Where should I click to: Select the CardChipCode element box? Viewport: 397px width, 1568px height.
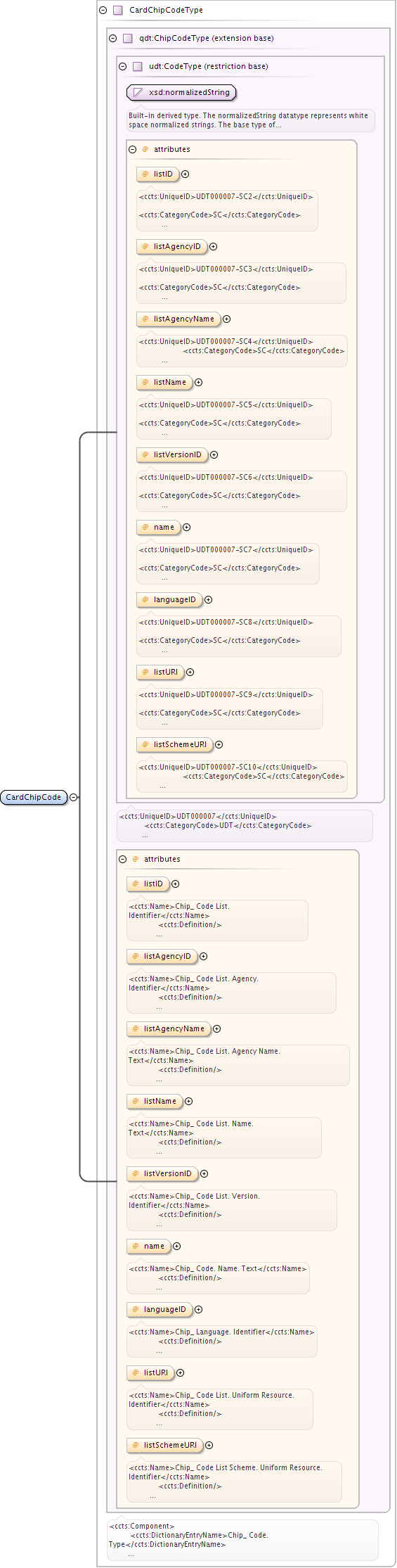(x=34, y=797)
